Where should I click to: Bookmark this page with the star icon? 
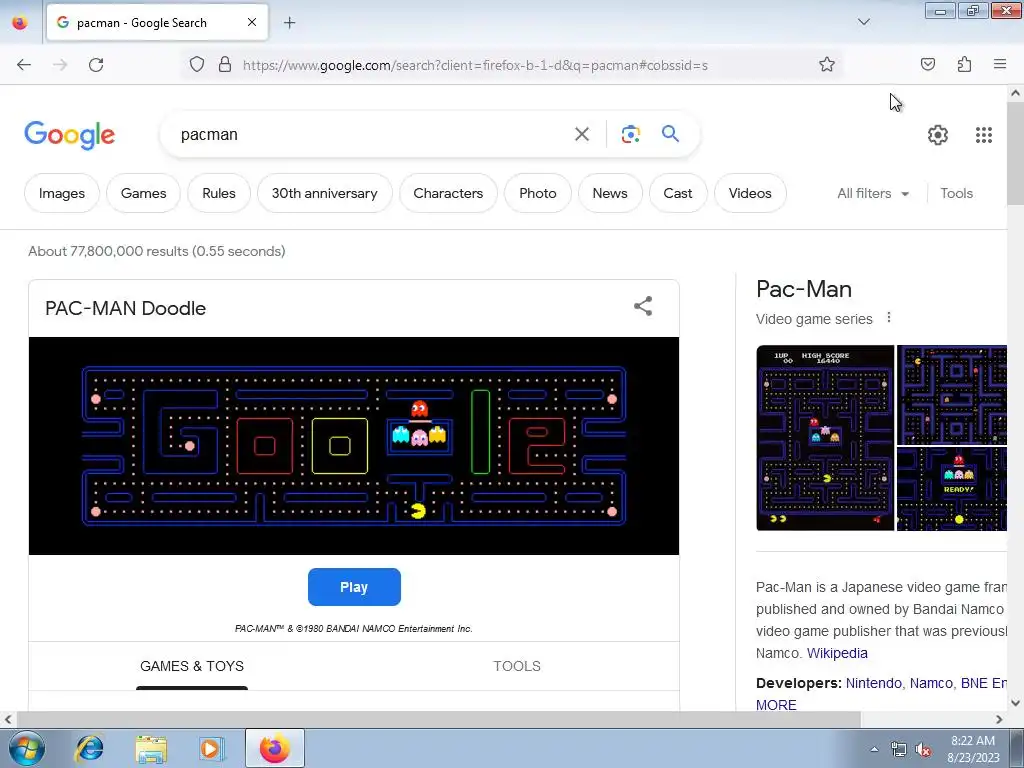[827, 65]
